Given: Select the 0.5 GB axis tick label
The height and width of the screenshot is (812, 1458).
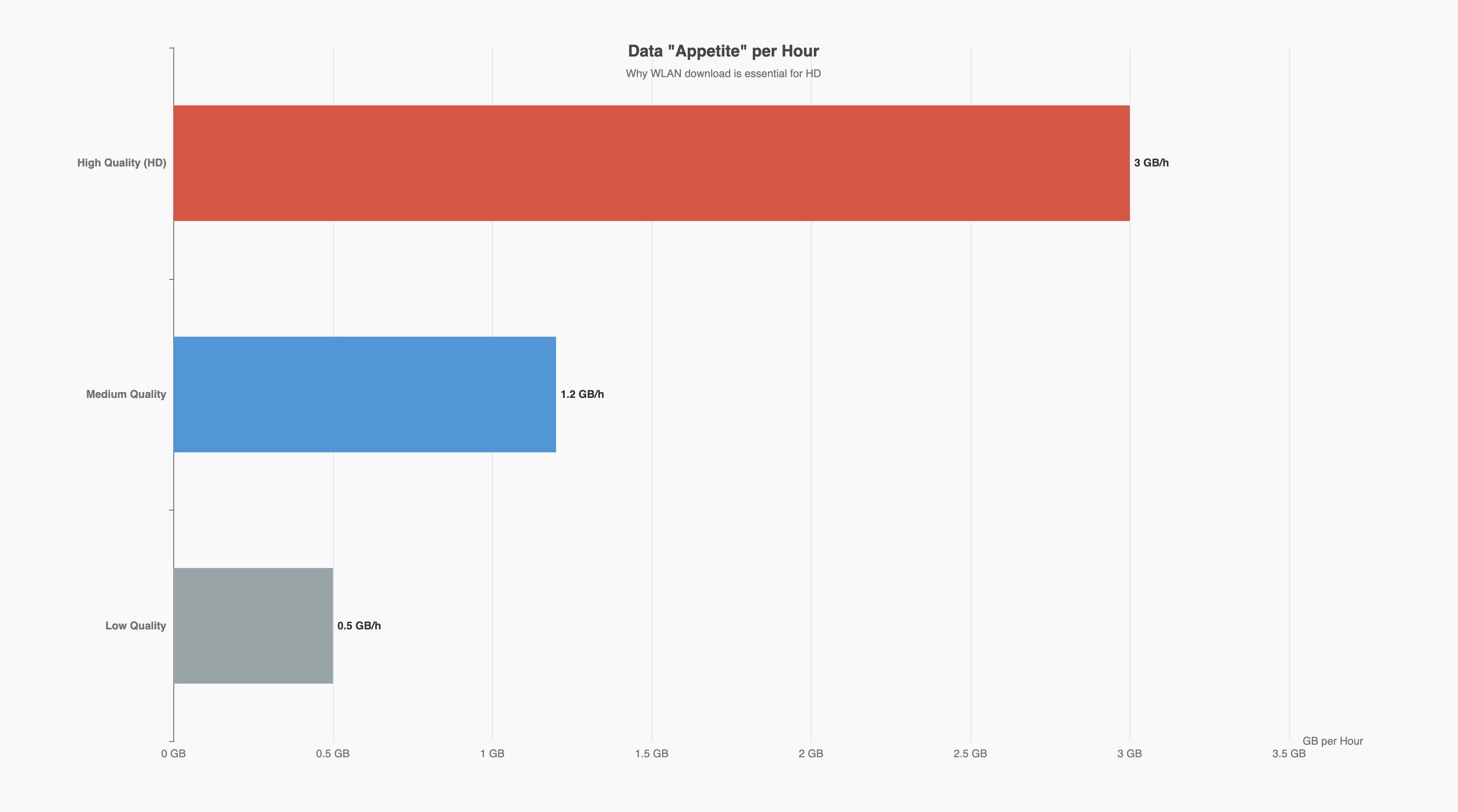Looking at the screenshot, I should pyautogui.click(x=333, y=754).
